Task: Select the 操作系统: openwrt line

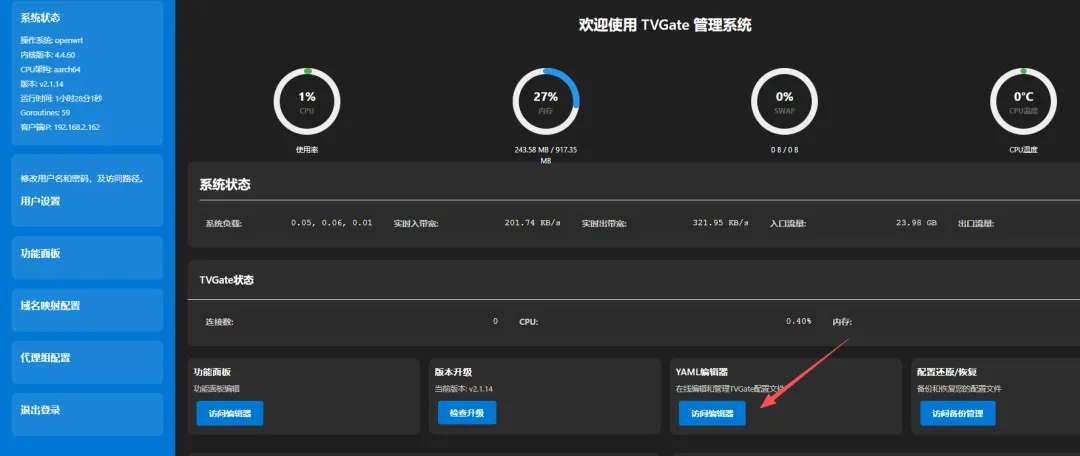Action: (52, 40)
